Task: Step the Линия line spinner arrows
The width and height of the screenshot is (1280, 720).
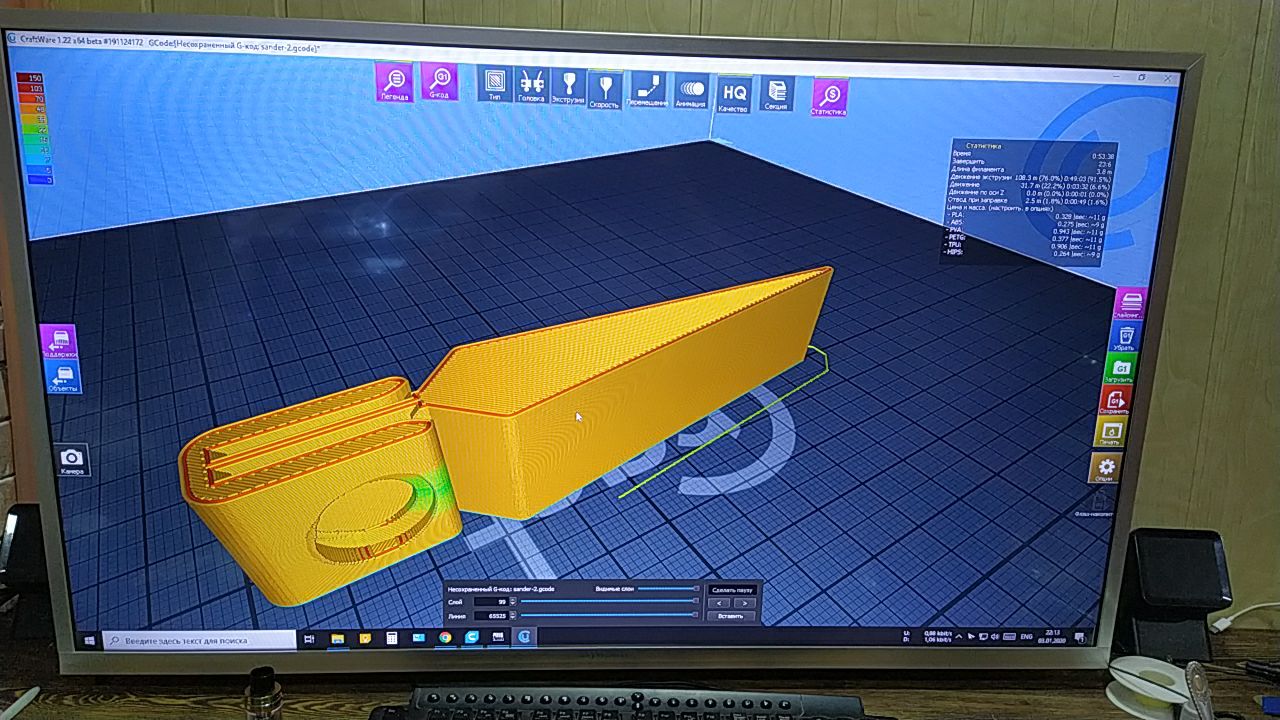Action: tap(513, 615)
